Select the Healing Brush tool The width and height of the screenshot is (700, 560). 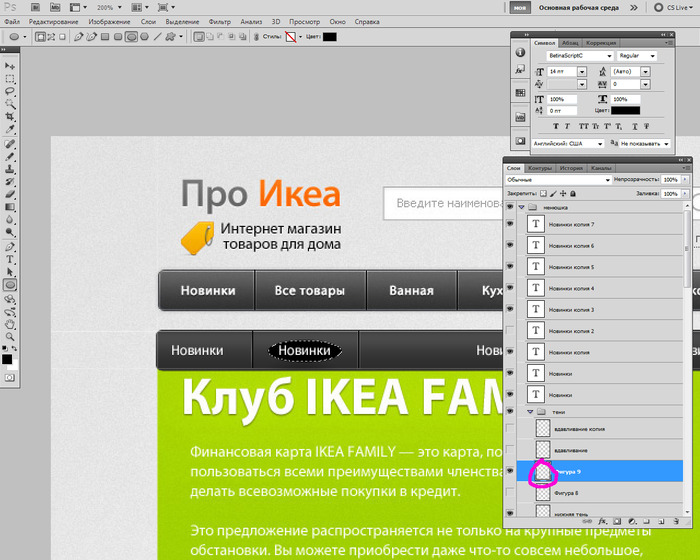coord(10,144)
